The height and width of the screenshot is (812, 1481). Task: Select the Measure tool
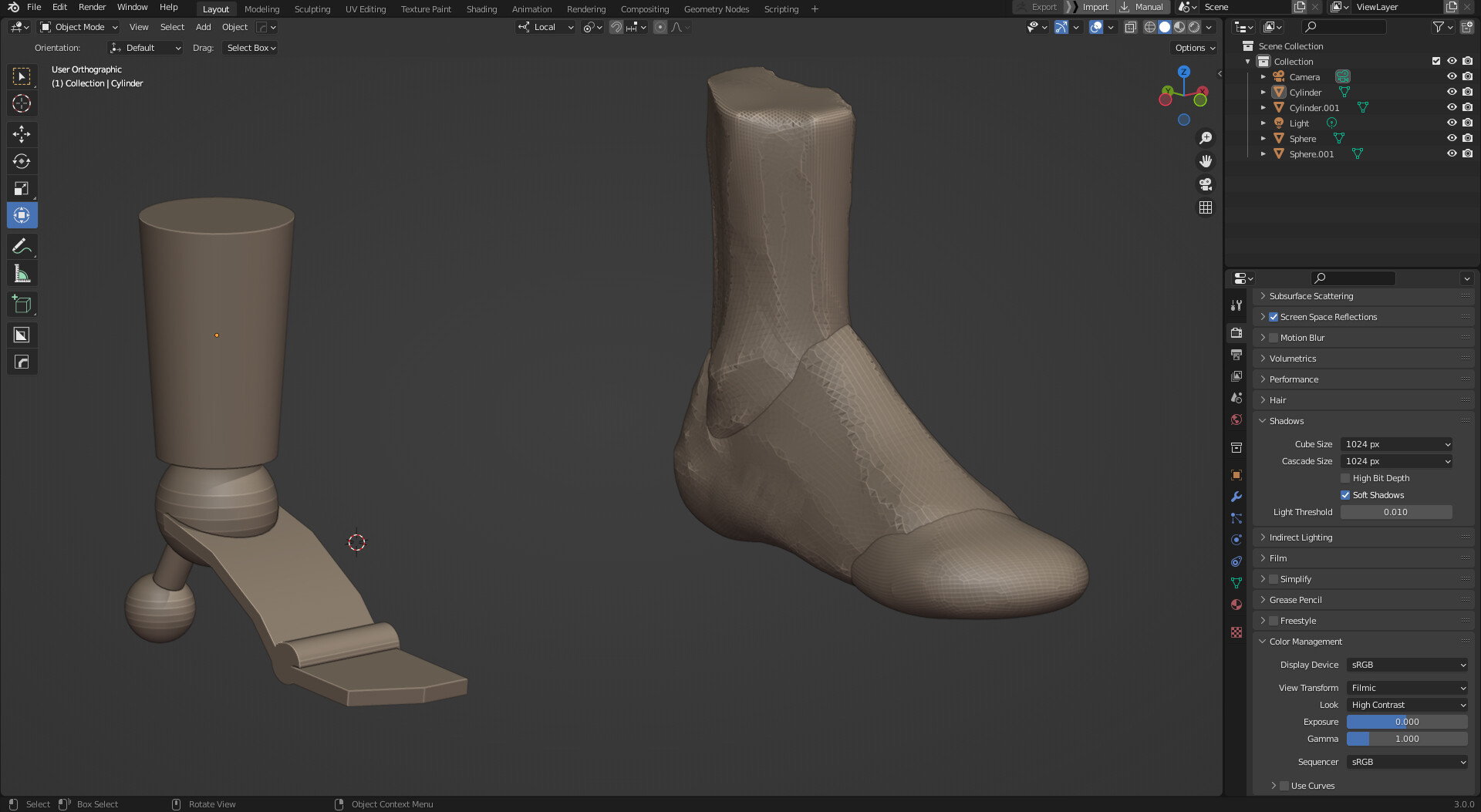tap(22, 272)
